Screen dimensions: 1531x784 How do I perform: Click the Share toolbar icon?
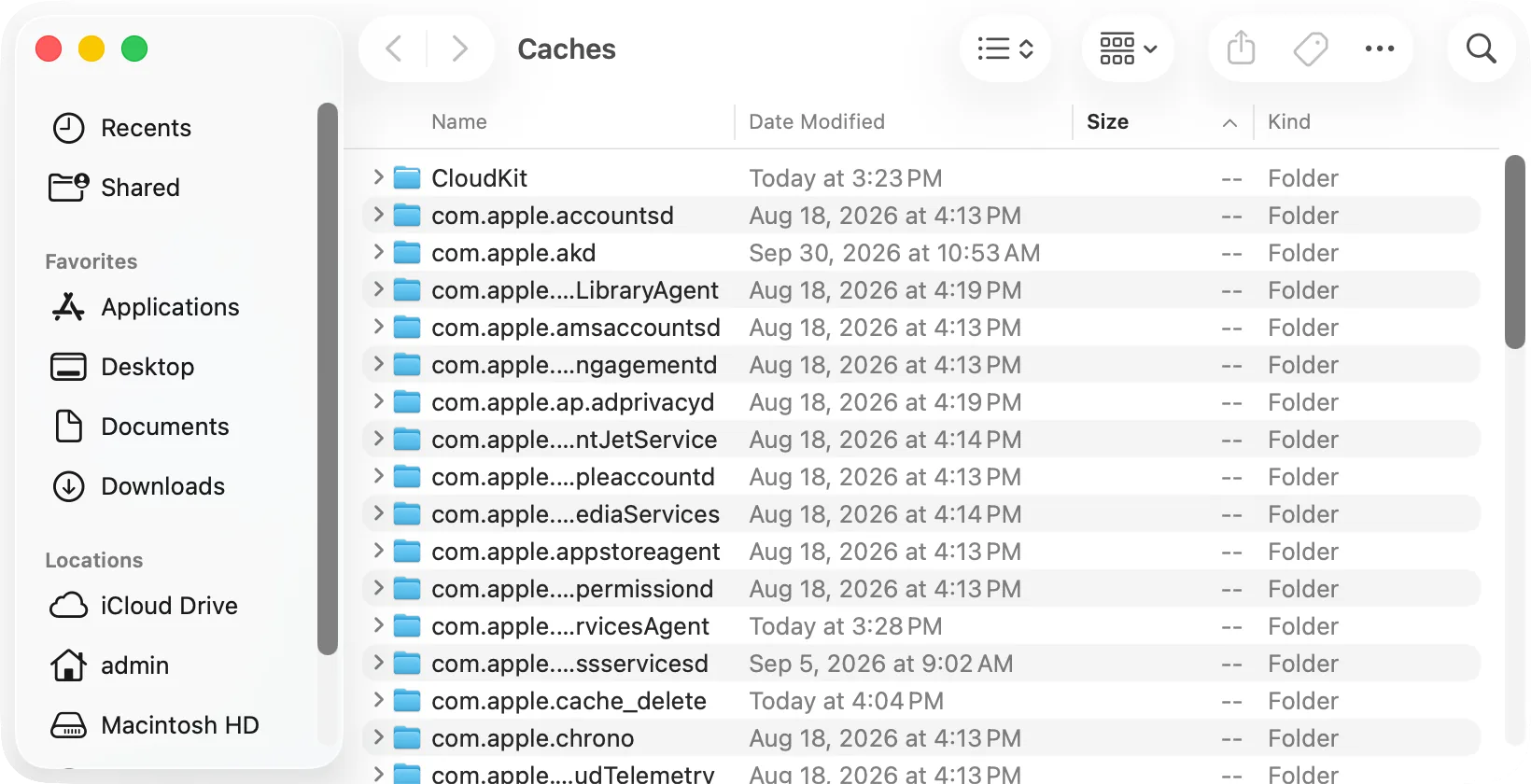pyautogui.click(x=1241, y=49)
